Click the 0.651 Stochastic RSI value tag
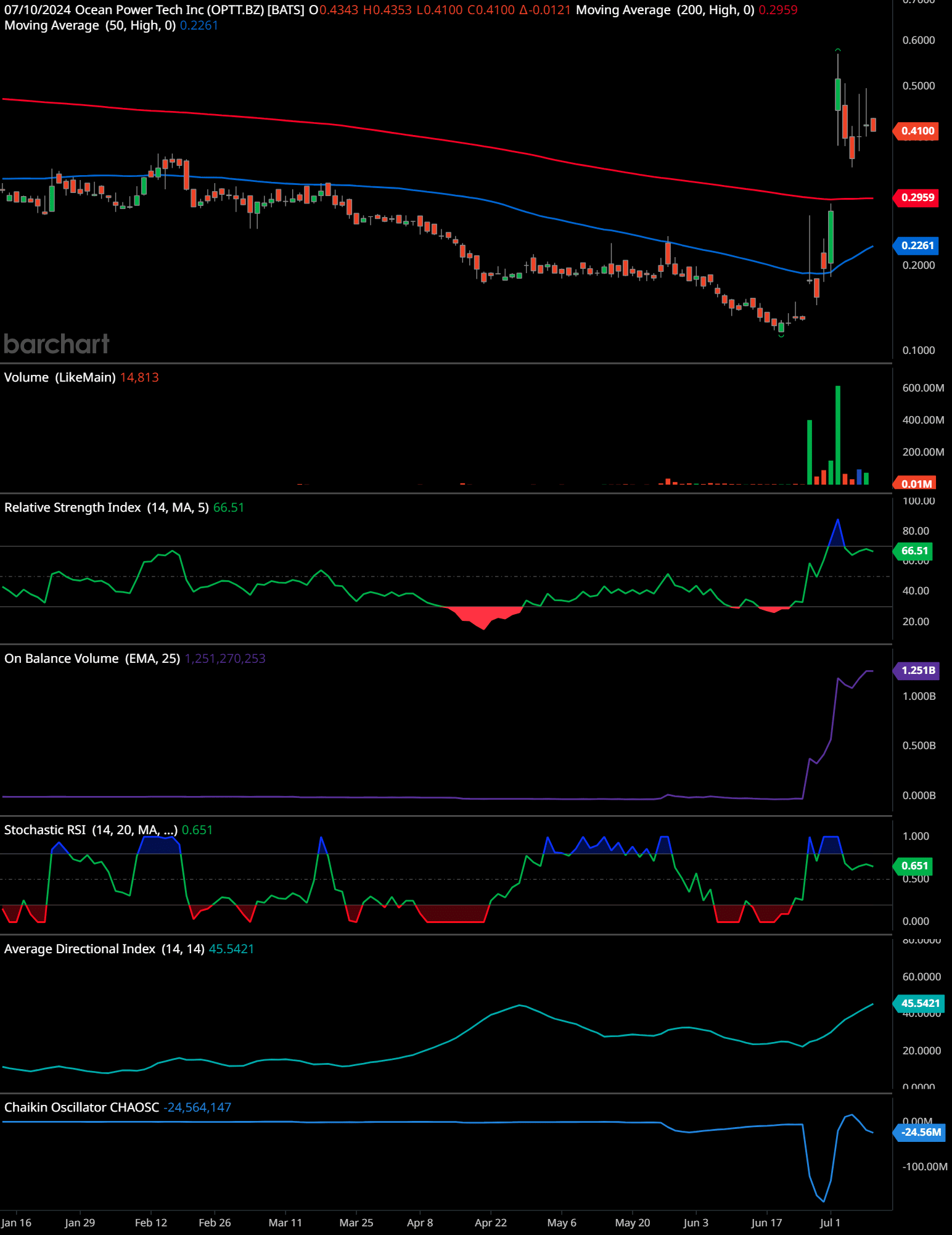The image size is (952, 1235). (x=913, y=866)
